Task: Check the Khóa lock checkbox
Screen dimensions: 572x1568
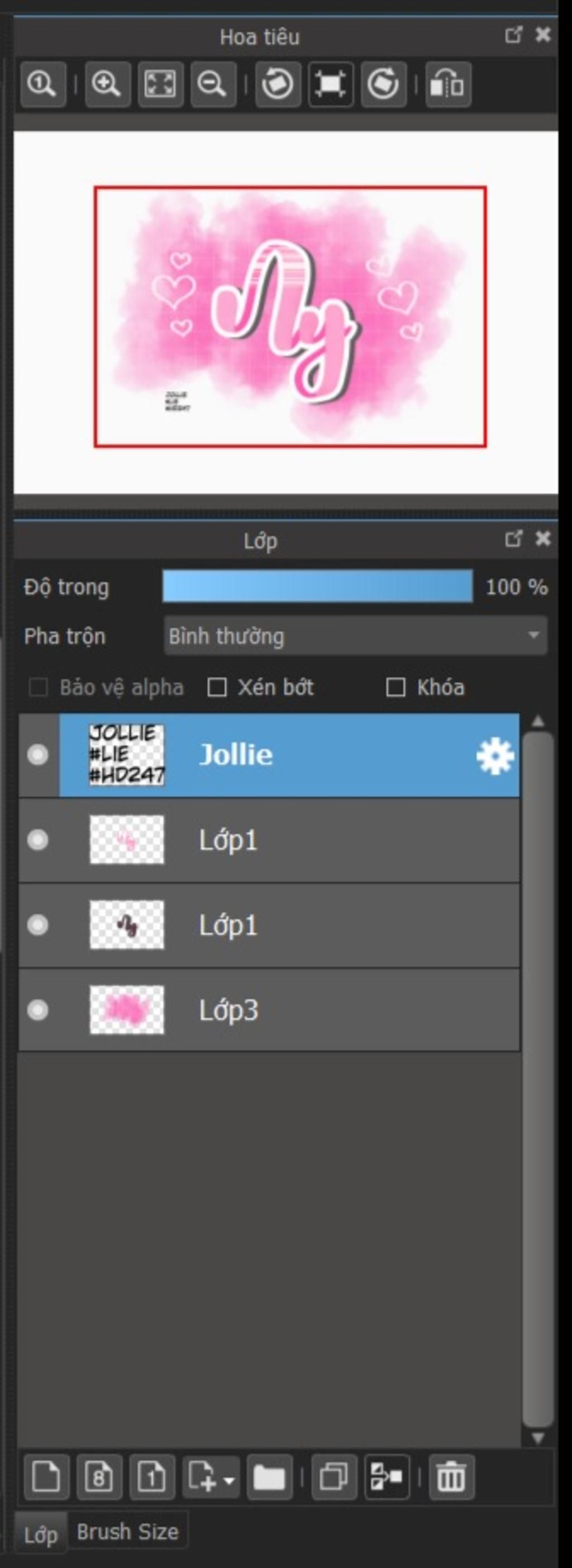Action: (396, 688)
